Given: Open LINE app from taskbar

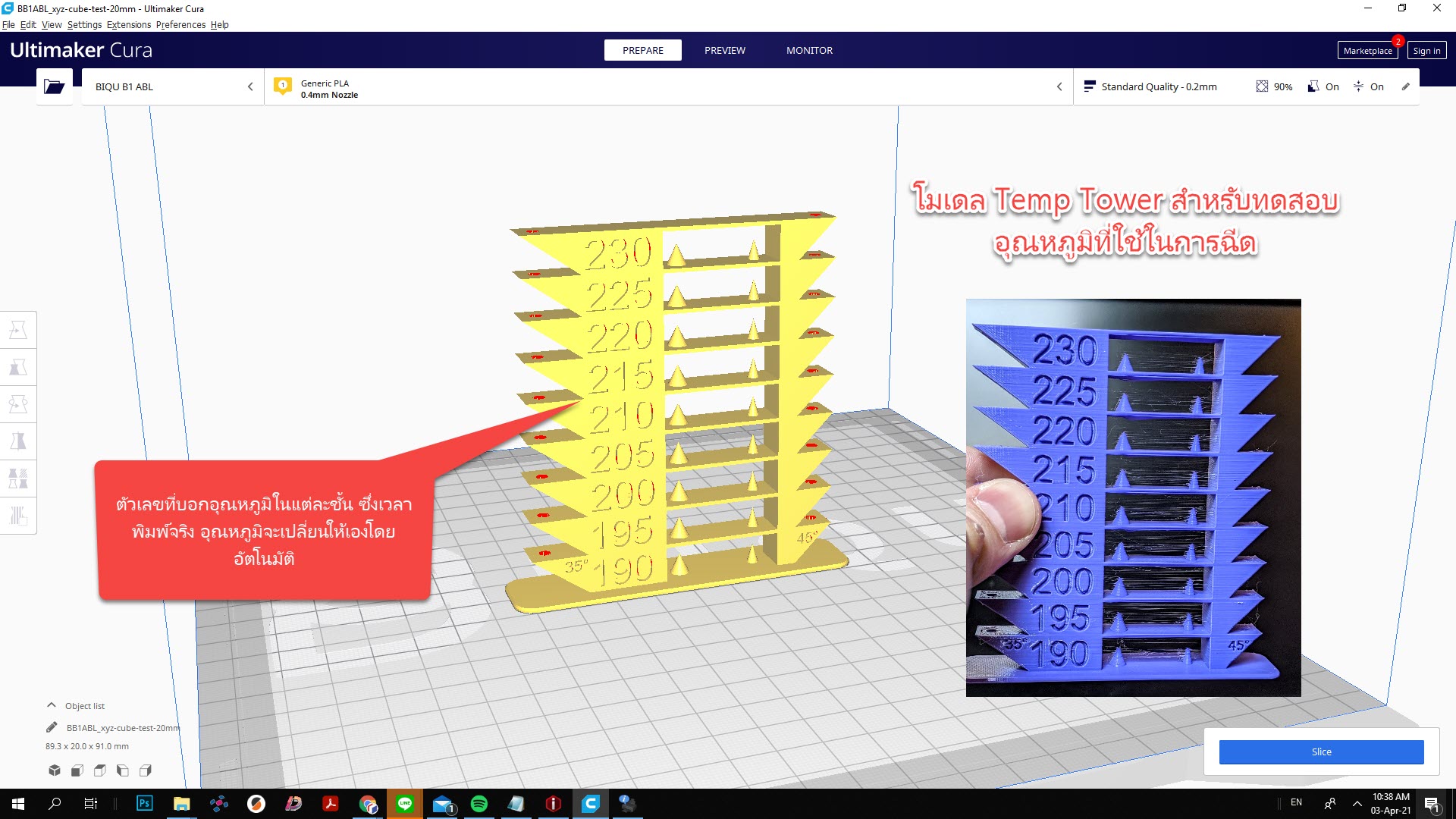Looking at the screenshot, I should [405, 804].
